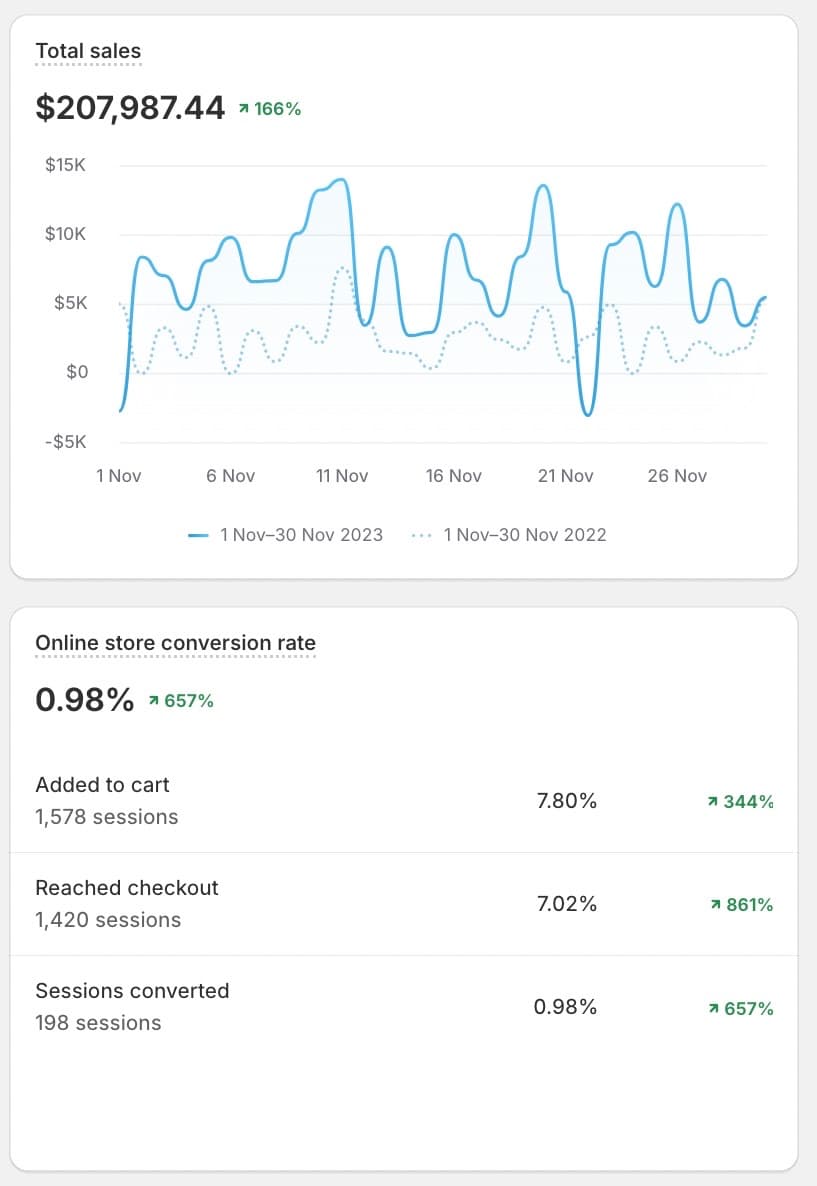Image resolution: width=817 pixels, height=1186 pixels.
Task: Click the 198 sessions count
Action: pyautogui.click(x=98, y=1023)
